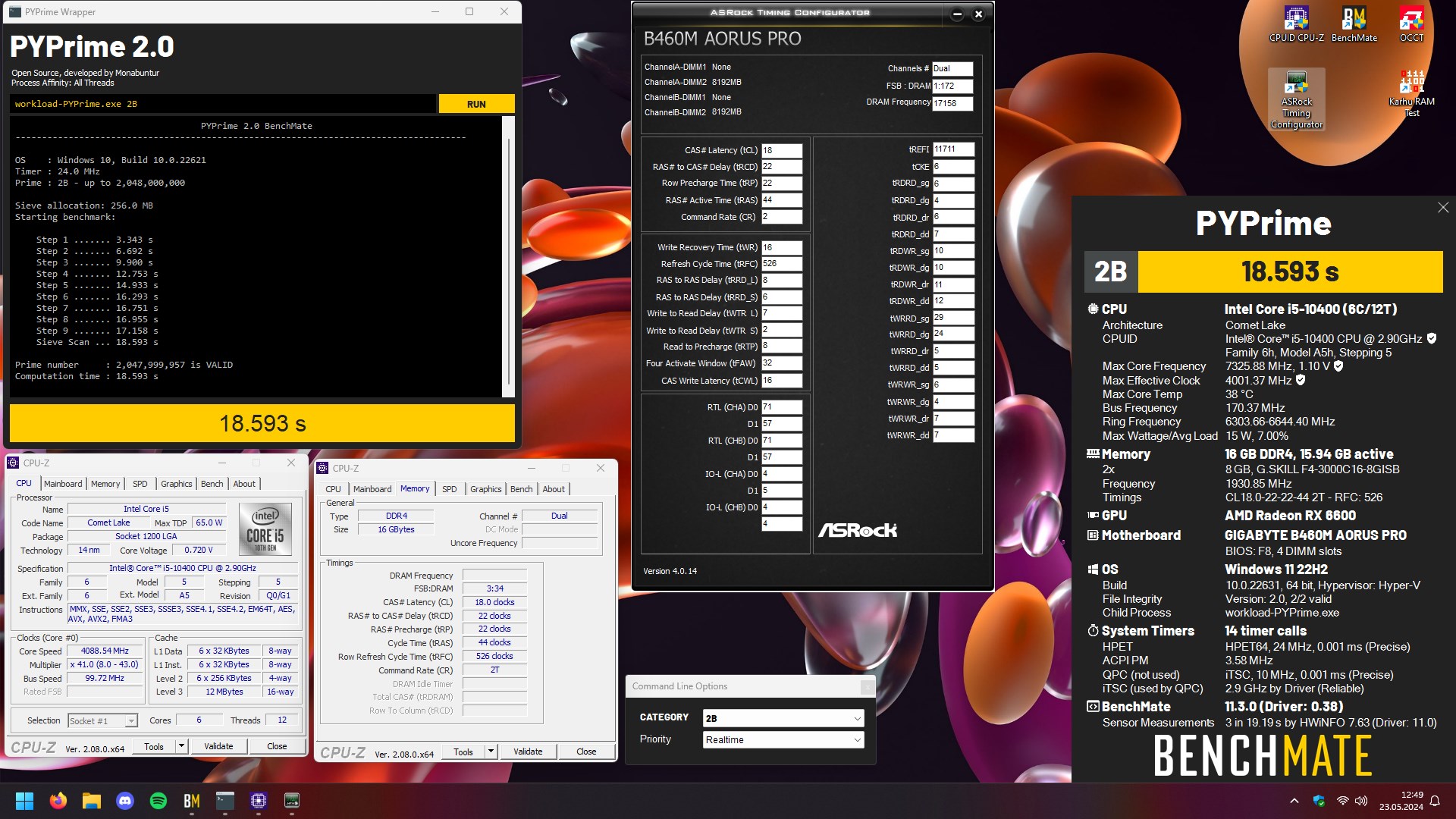1456x819 pixels.
Task: Open the BenchMate desktop shortcut
Action: pos(1354,24)
